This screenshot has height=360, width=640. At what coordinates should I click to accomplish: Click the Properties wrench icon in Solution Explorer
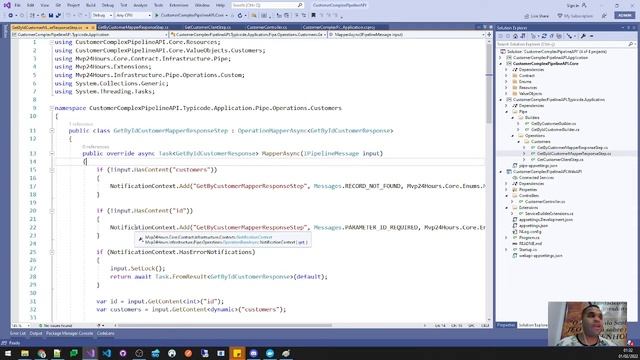point(583,36)
